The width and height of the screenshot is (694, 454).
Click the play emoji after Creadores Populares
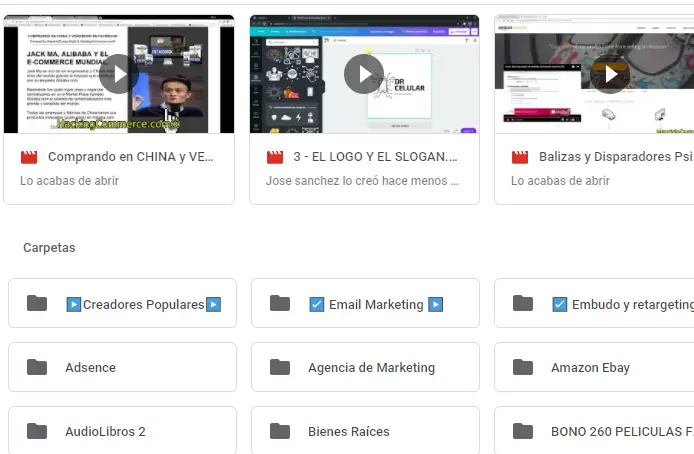[x=213, y=304]
